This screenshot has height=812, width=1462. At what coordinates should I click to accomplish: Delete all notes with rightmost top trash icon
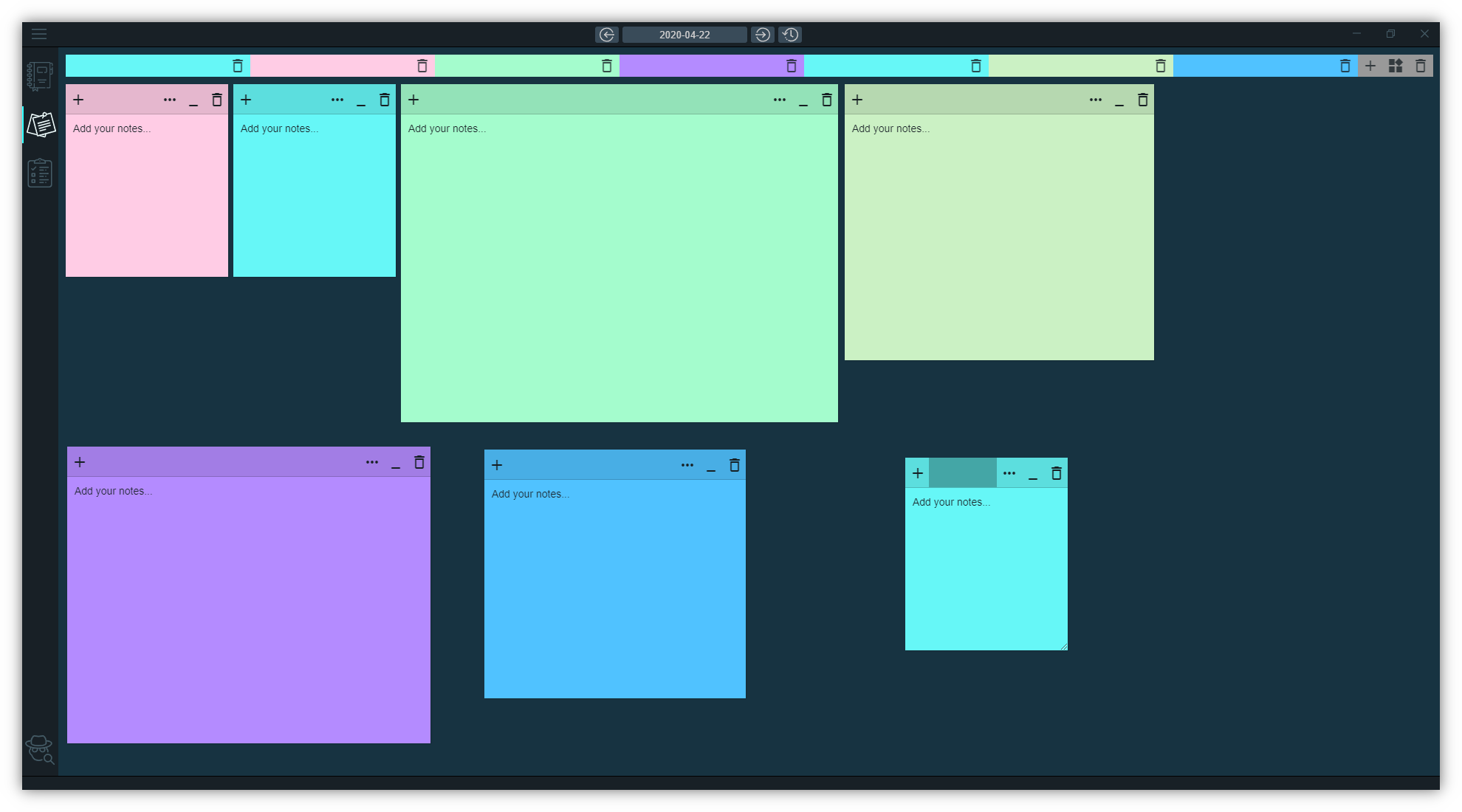click(1421, 66)
